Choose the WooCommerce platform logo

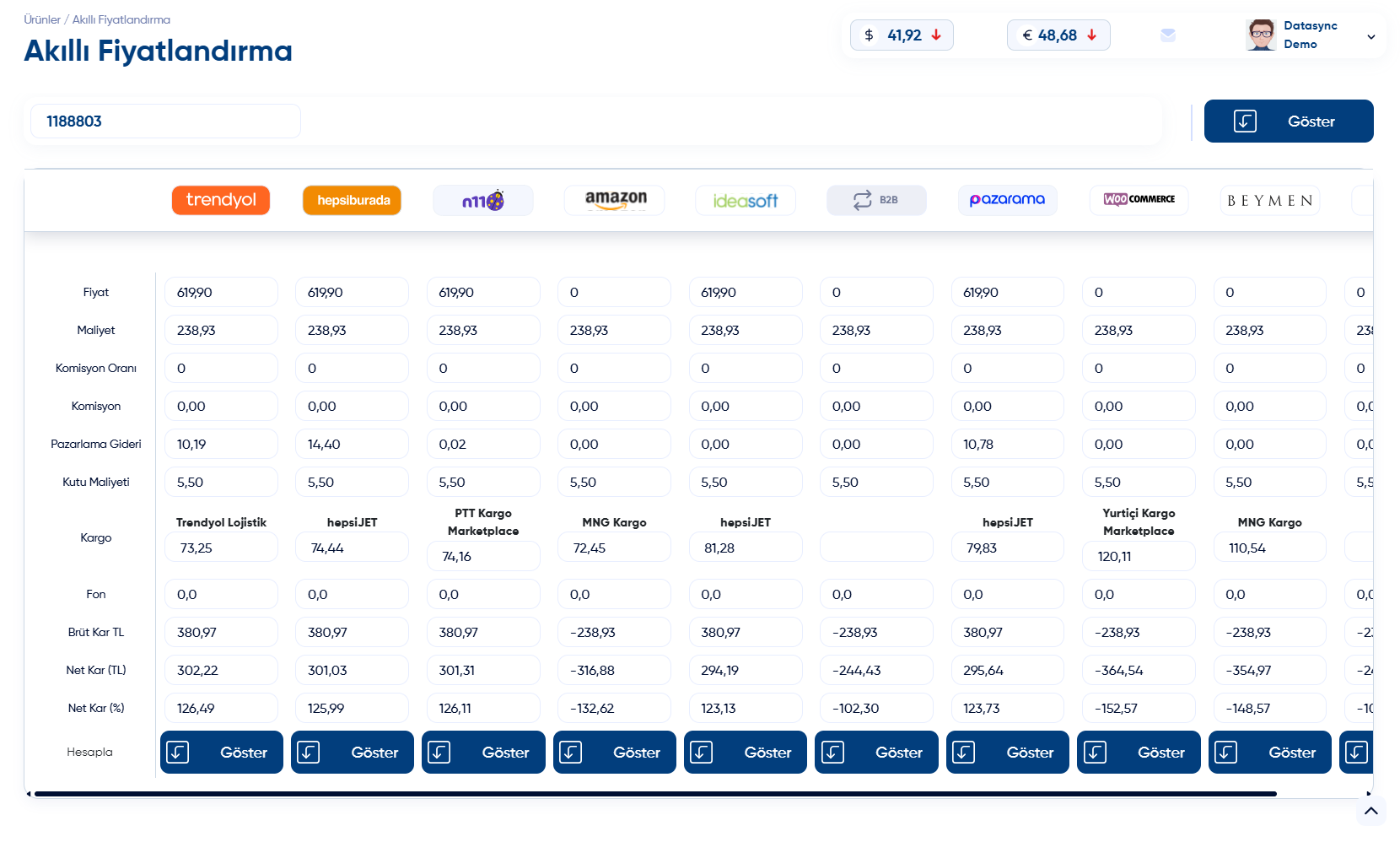[1139, 200]
